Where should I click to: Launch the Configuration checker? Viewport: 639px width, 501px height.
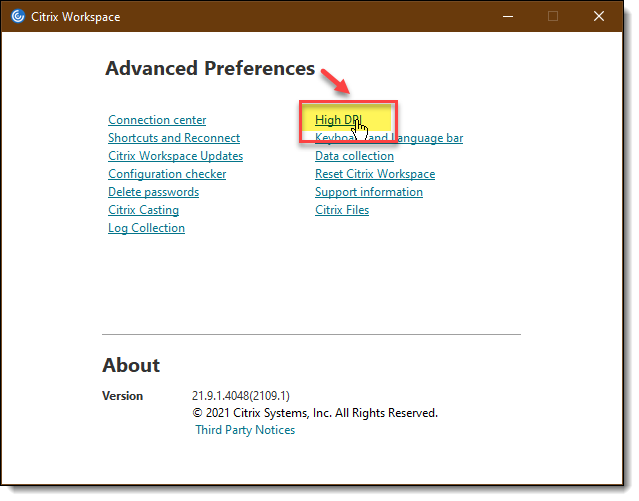point(167,174)
